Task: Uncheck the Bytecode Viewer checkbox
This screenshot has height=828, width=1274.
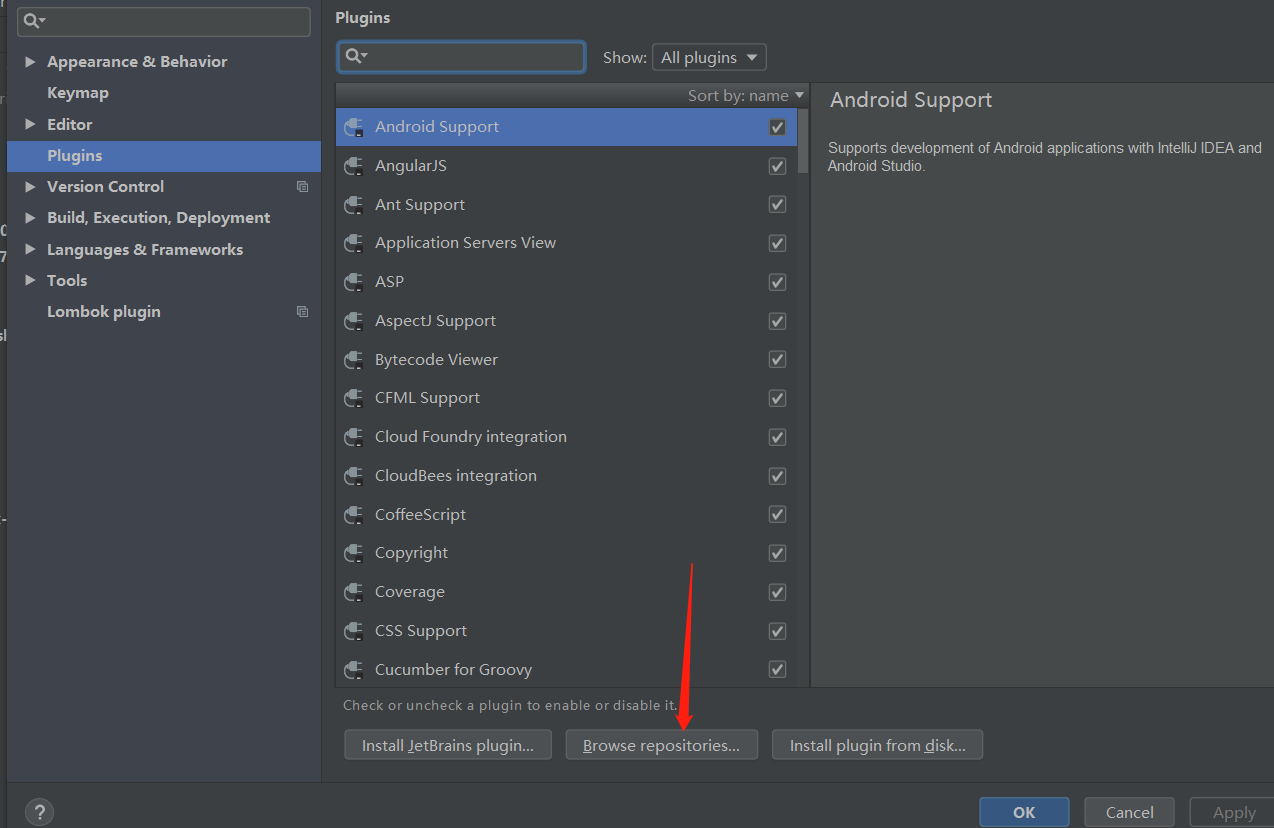Action: click(x=777, y=360)
